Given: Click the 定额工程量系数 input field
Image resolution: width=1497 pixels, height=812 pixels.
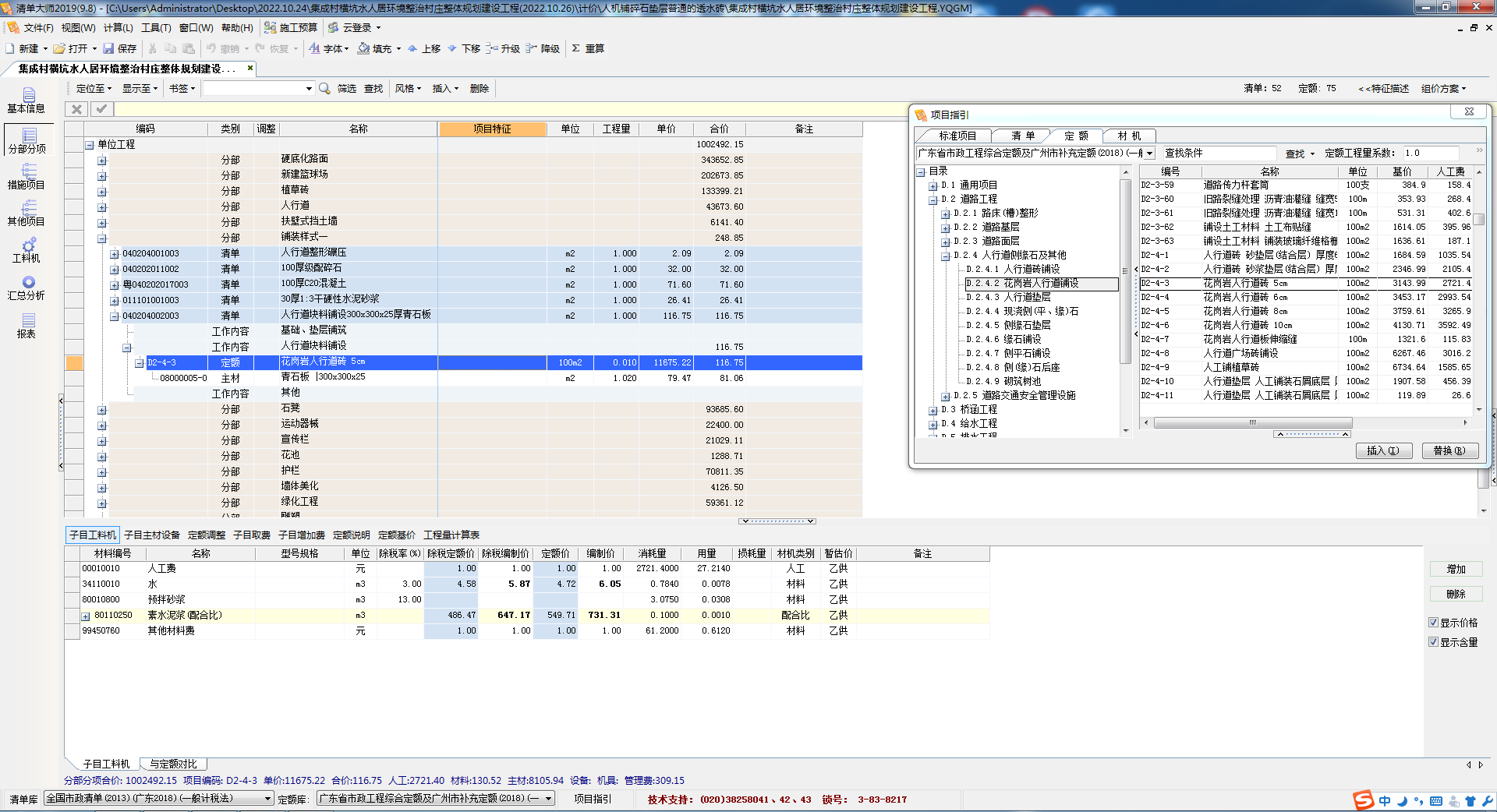Looking at the screenshot, I should click(x=1430, y=154).
